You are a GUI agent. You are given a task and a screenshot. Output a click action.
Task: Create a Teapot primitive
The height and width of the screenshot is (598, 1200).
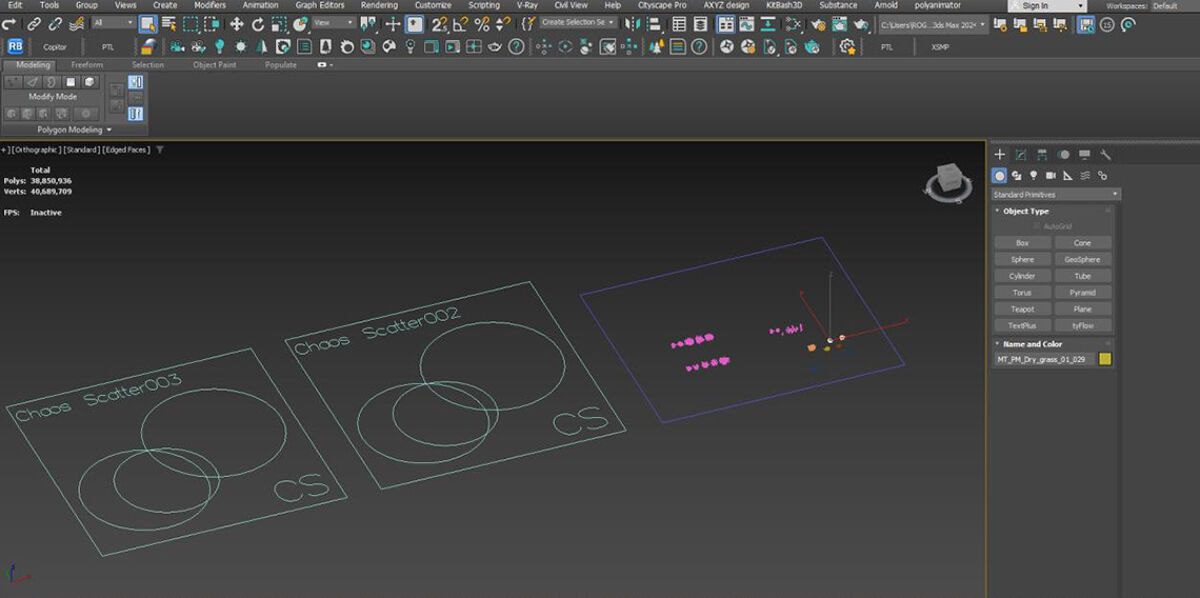tap(1022, 309)
